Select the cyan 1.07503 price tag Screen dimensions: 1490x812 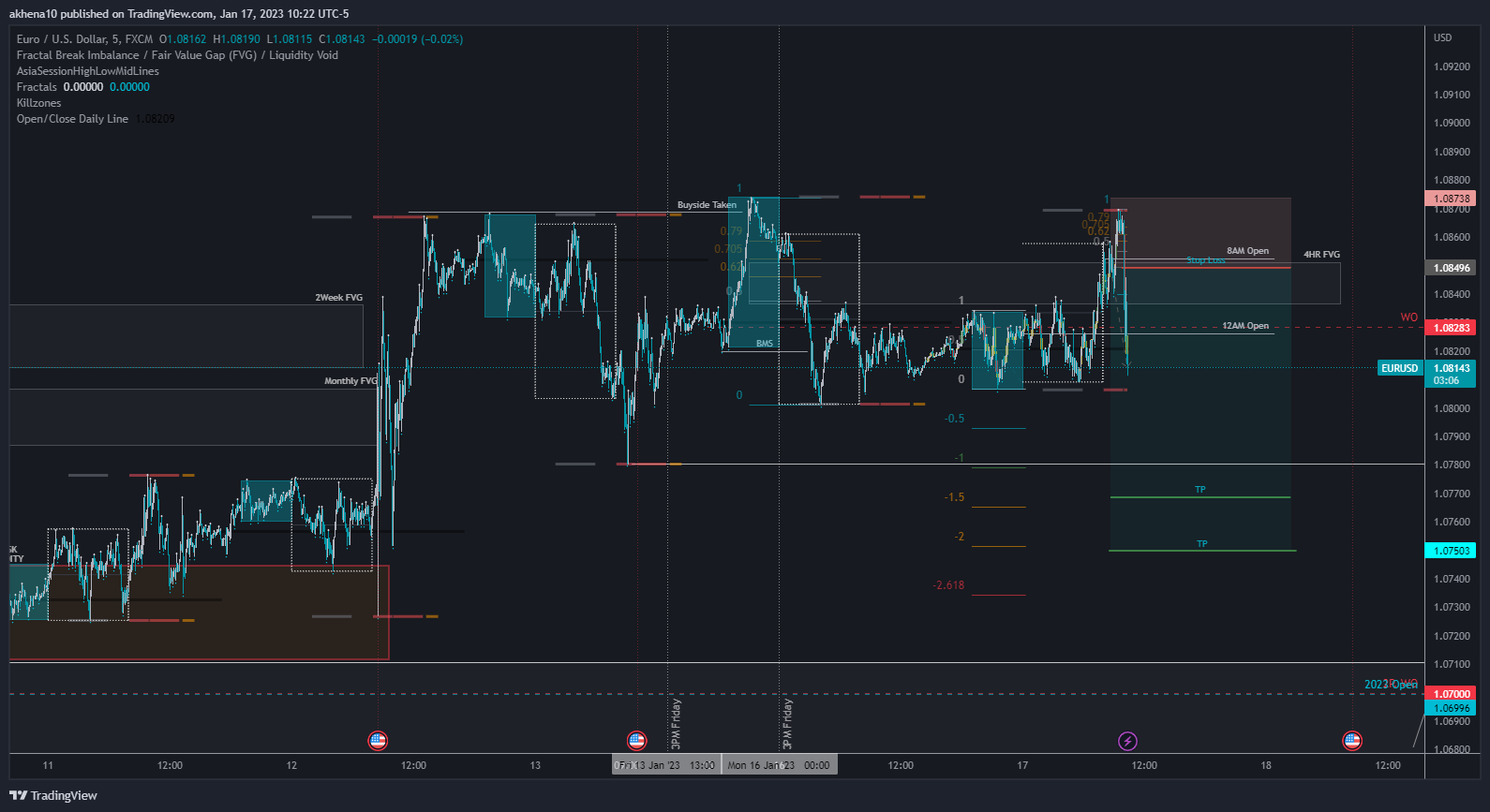pos(1451,551)
